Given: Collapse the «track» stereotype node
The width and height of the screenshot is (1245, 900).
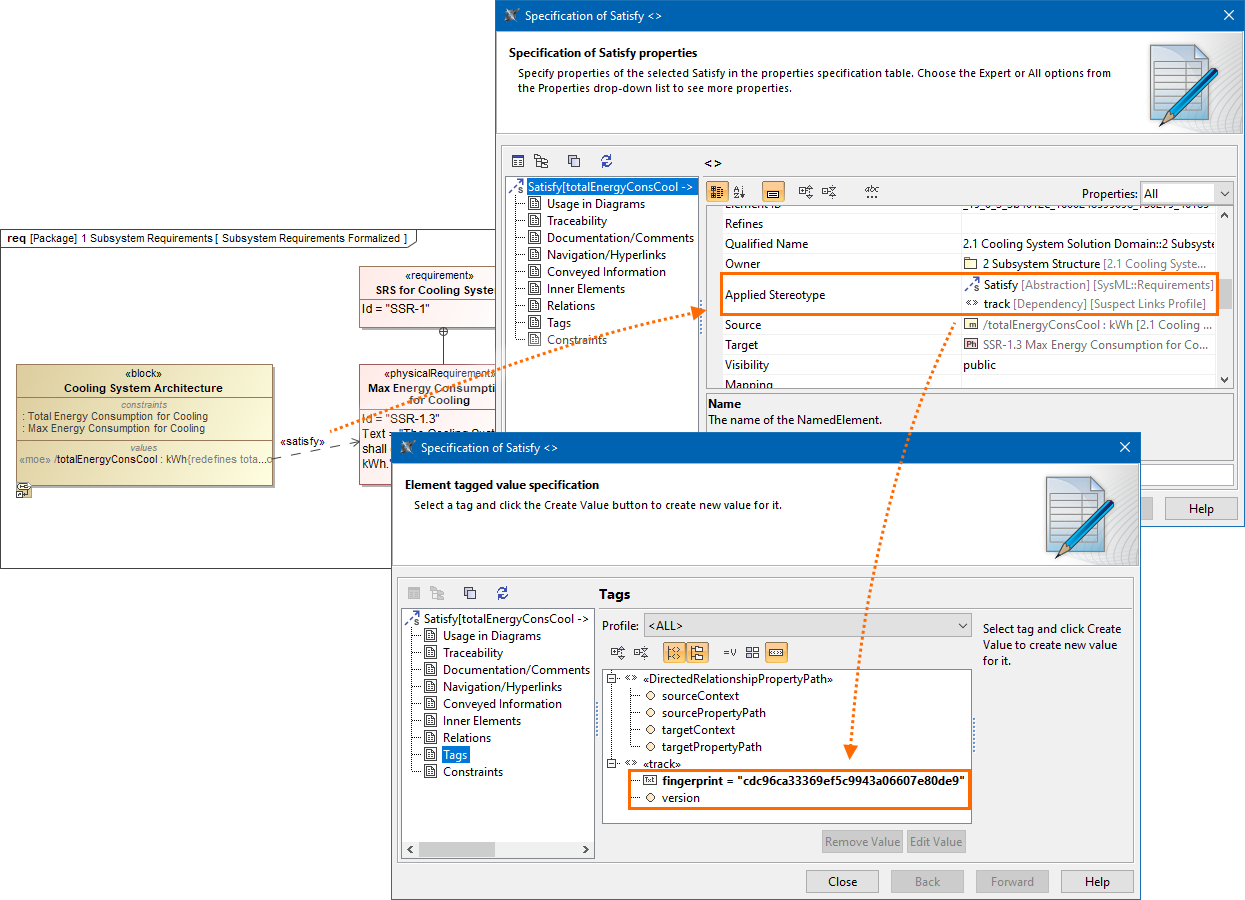Looking at the screenshot, I should click(x=610, y=764).
